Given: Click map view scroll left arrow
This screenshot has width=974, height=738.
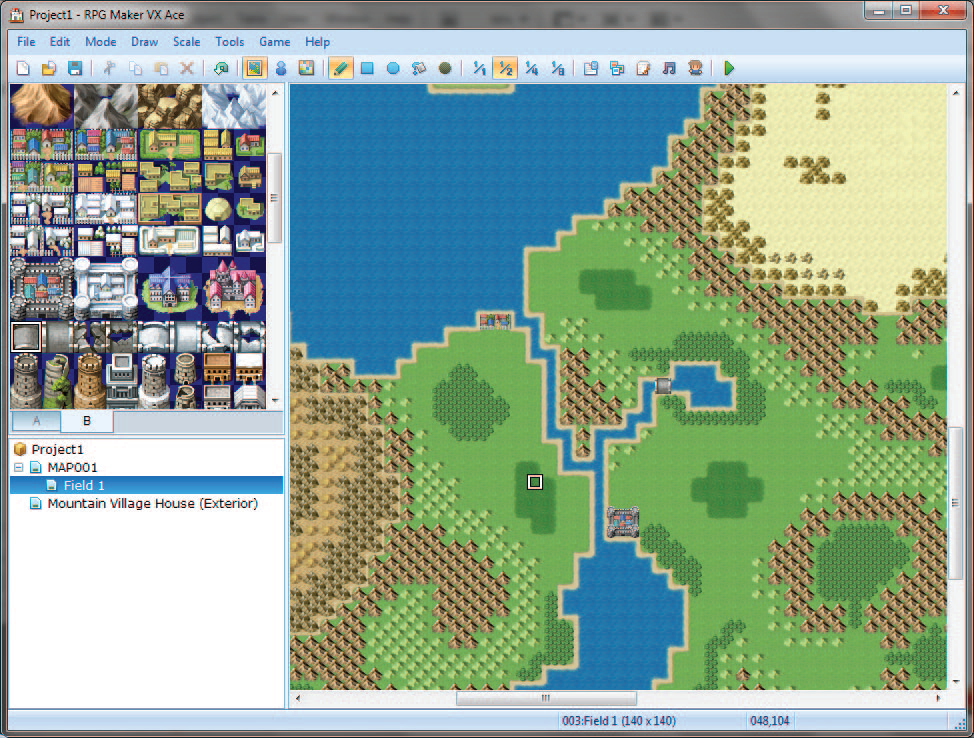Looking at the screenshot, I should click(x=298, y=698).
